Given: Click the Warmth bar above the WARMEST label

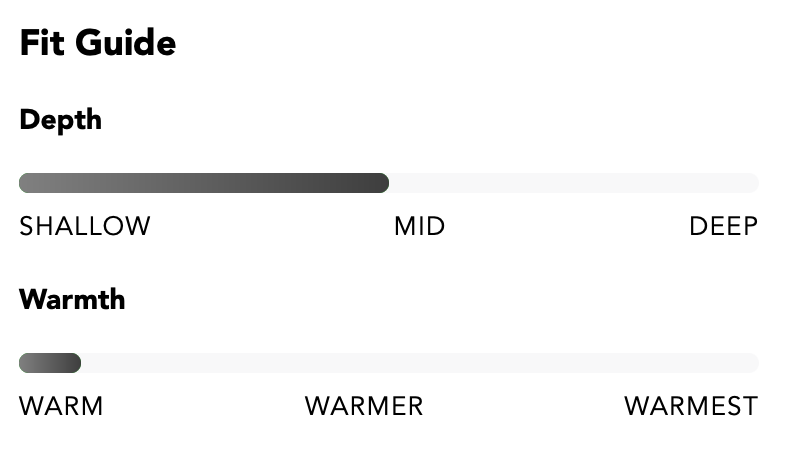Looking at the screenshot, I should (x=691, y=363).
